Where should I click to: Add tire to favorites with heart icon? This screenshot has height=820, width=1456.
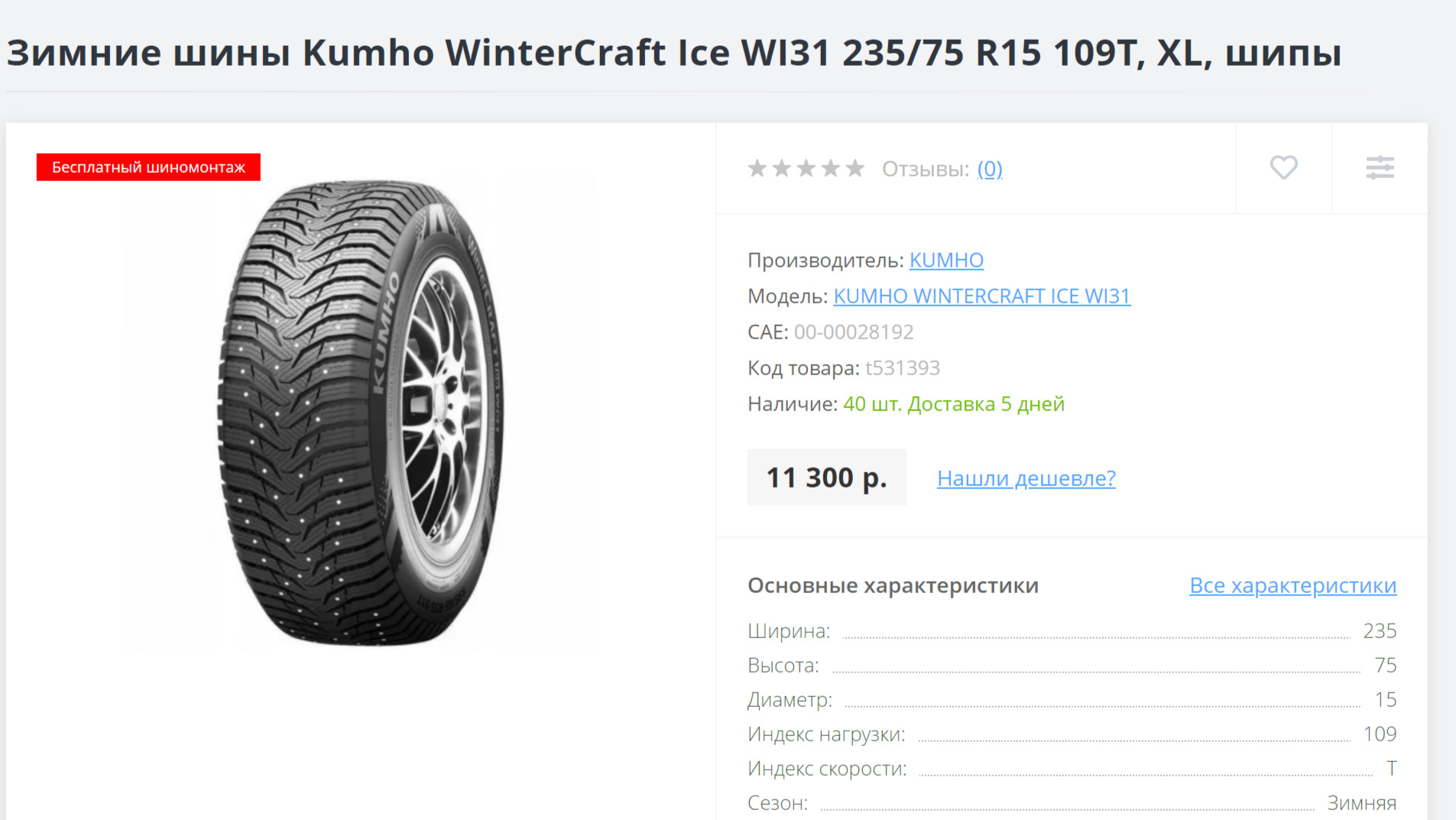coord(1283,167)
